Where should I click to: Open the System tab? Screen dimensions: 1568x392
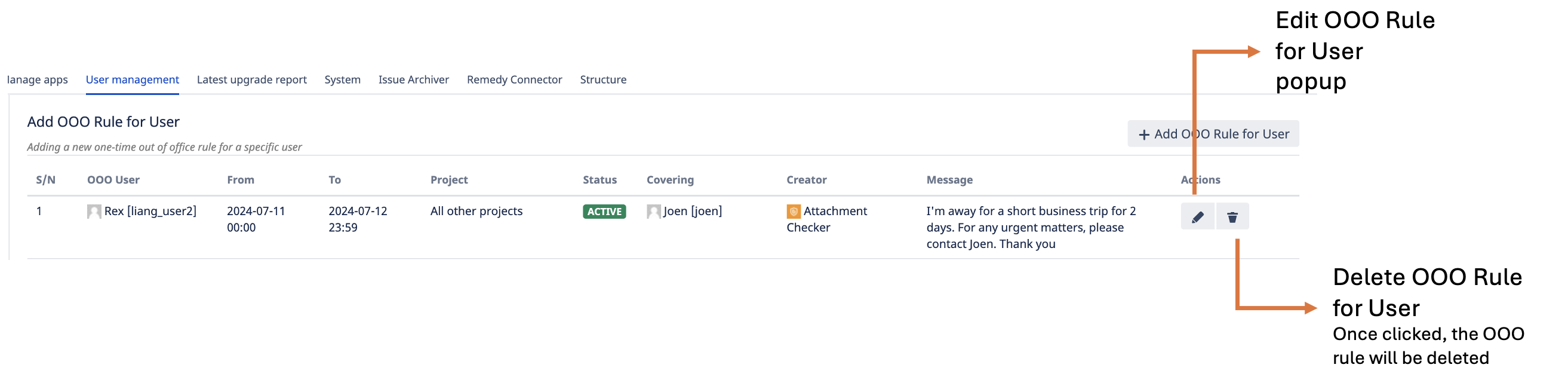(342, 79)
